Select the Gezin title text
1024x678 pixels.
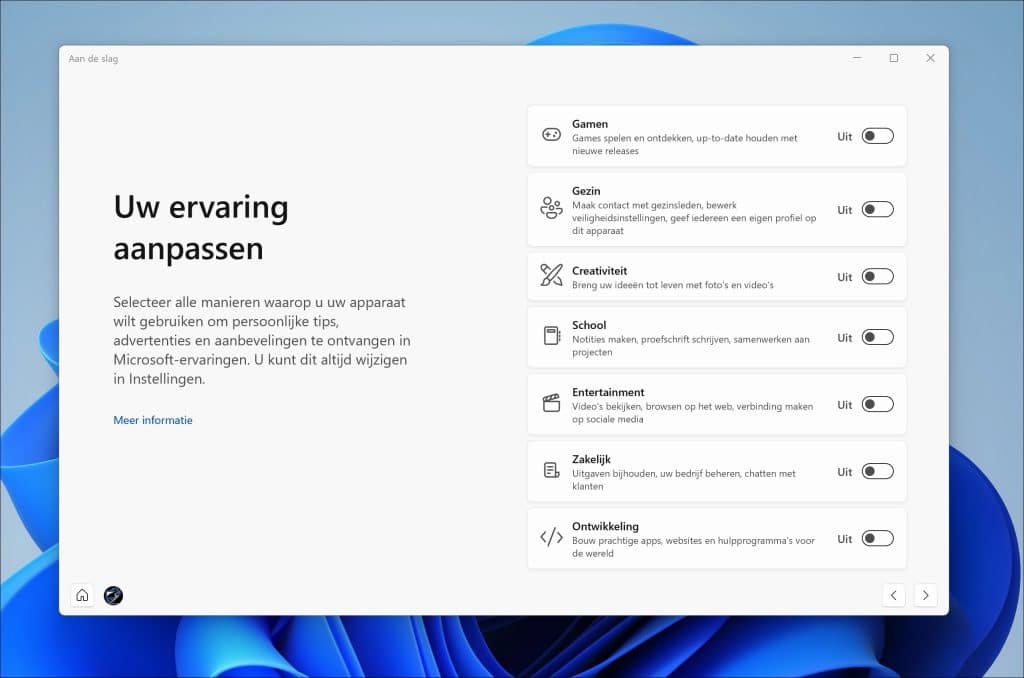coord(586,191)
